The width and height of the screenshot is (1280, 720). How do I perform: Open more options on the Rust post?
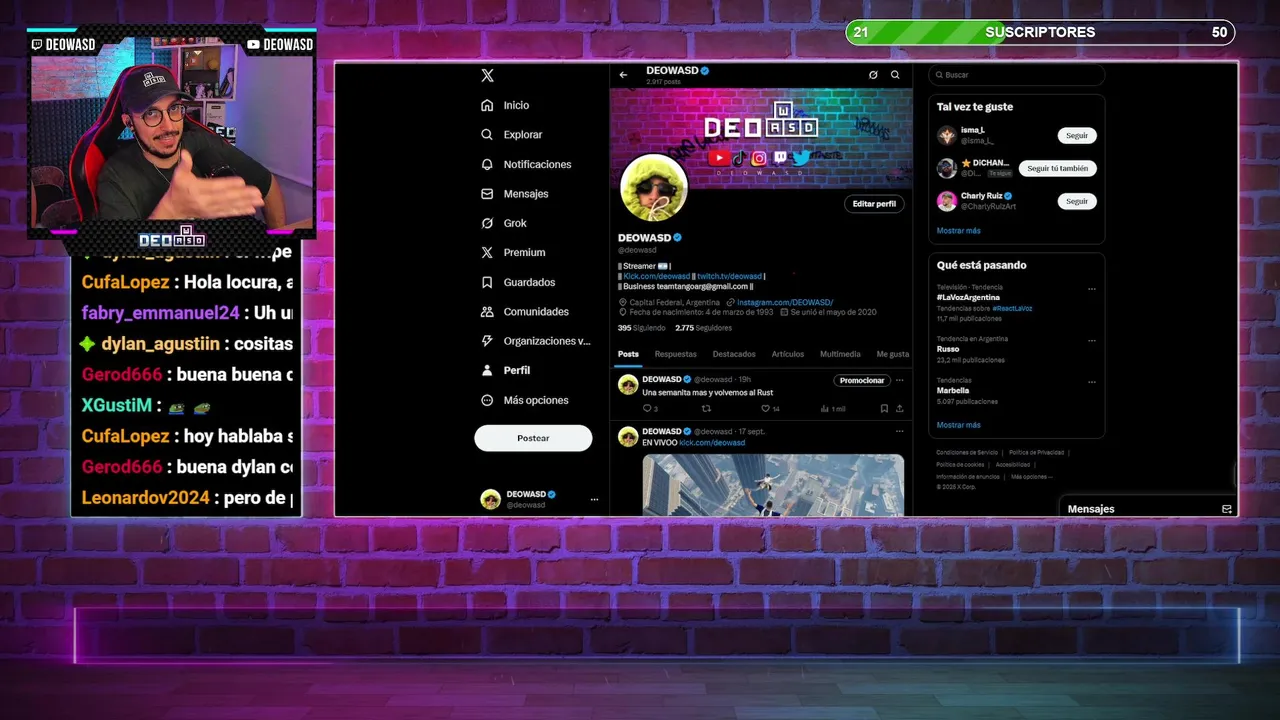coord(899,380)
